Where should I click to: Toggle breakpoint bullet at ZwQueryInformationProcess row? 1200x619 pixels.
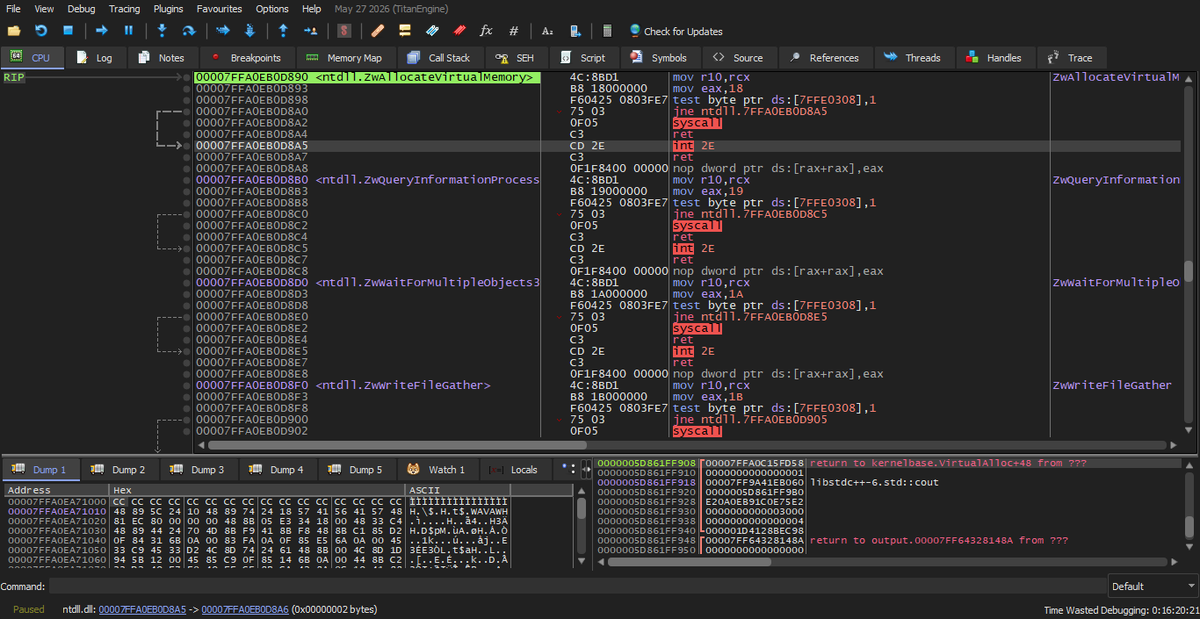pyautogui.click(x=188, y=180)
